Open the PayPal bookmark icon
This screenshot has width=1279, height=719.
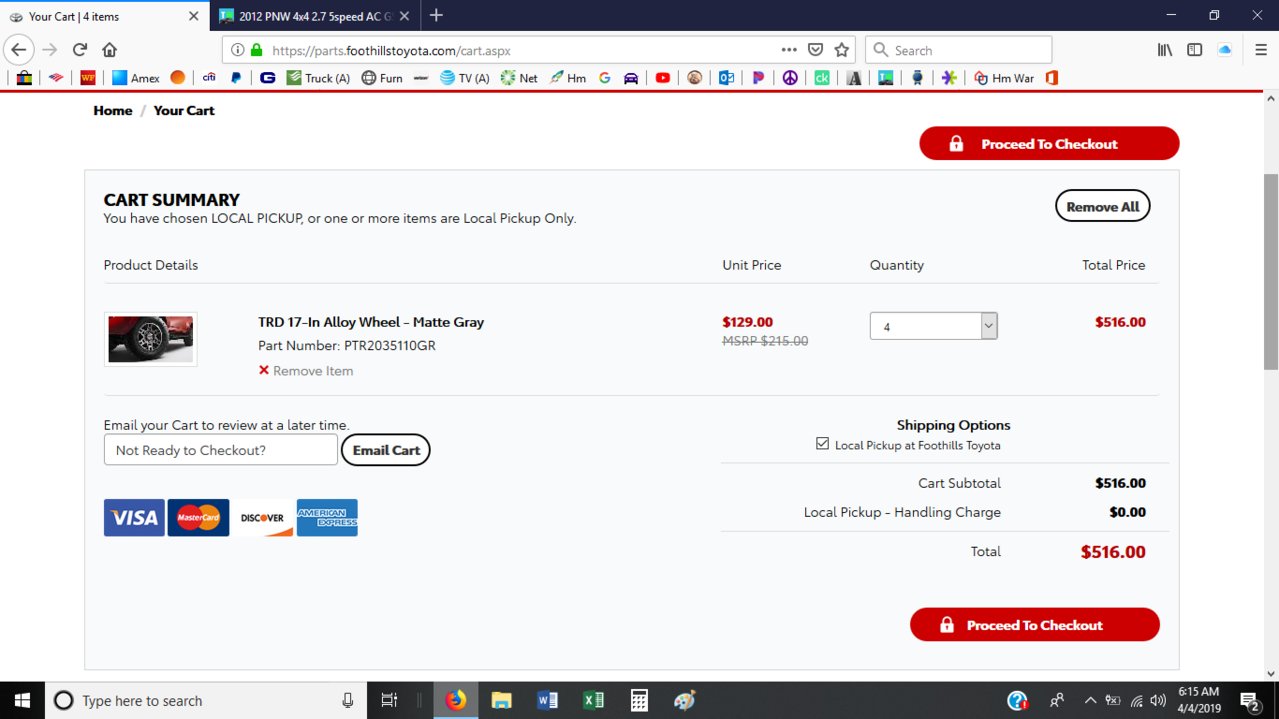(236, 78)
